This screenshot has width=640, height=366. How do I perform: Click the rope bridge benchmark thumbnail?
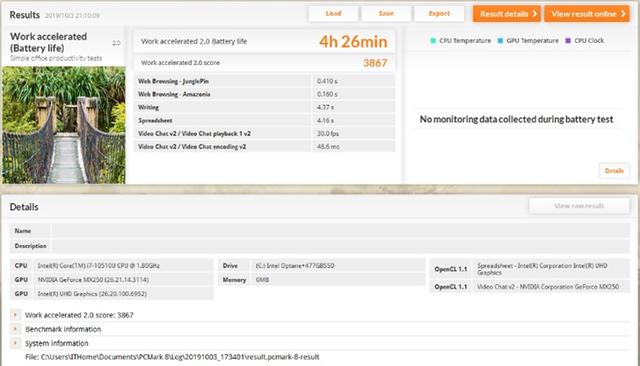64,125
